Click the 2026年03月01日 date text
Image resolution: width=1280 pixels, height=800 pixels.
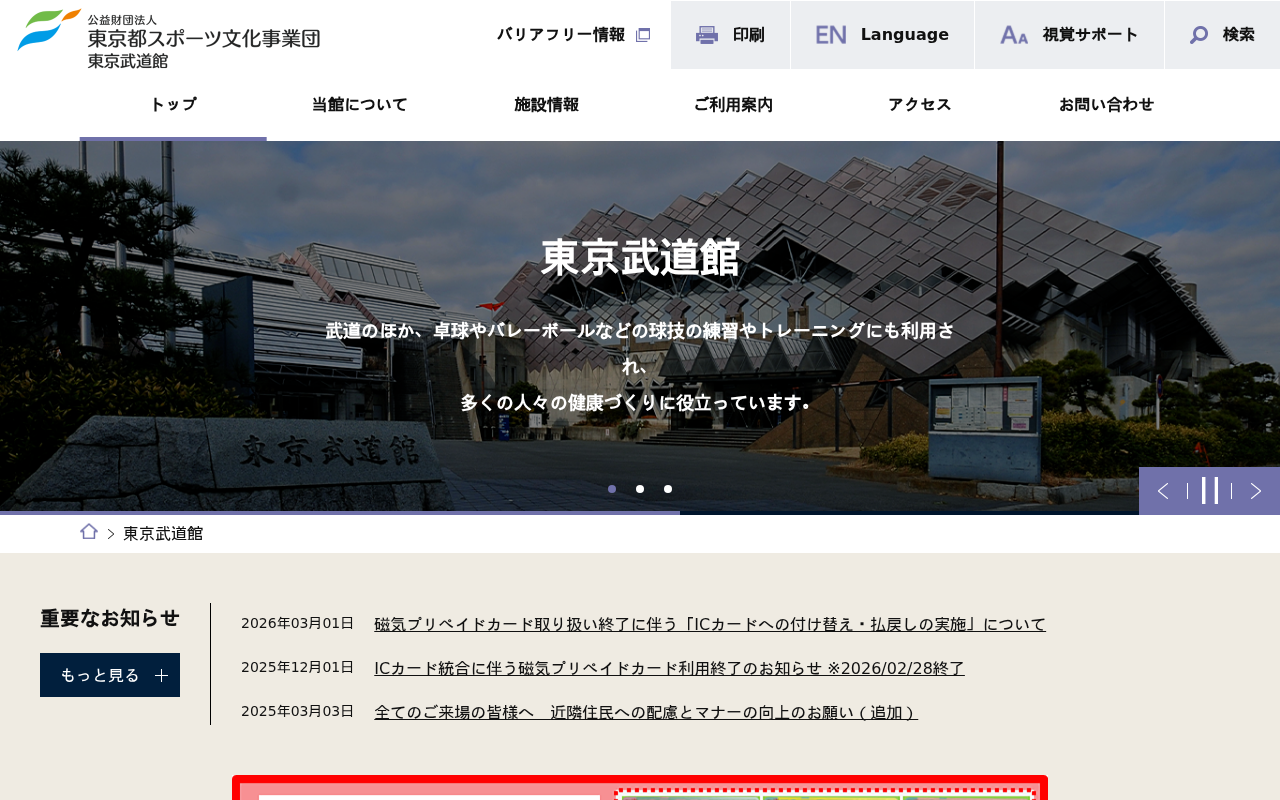coord(298,623)
